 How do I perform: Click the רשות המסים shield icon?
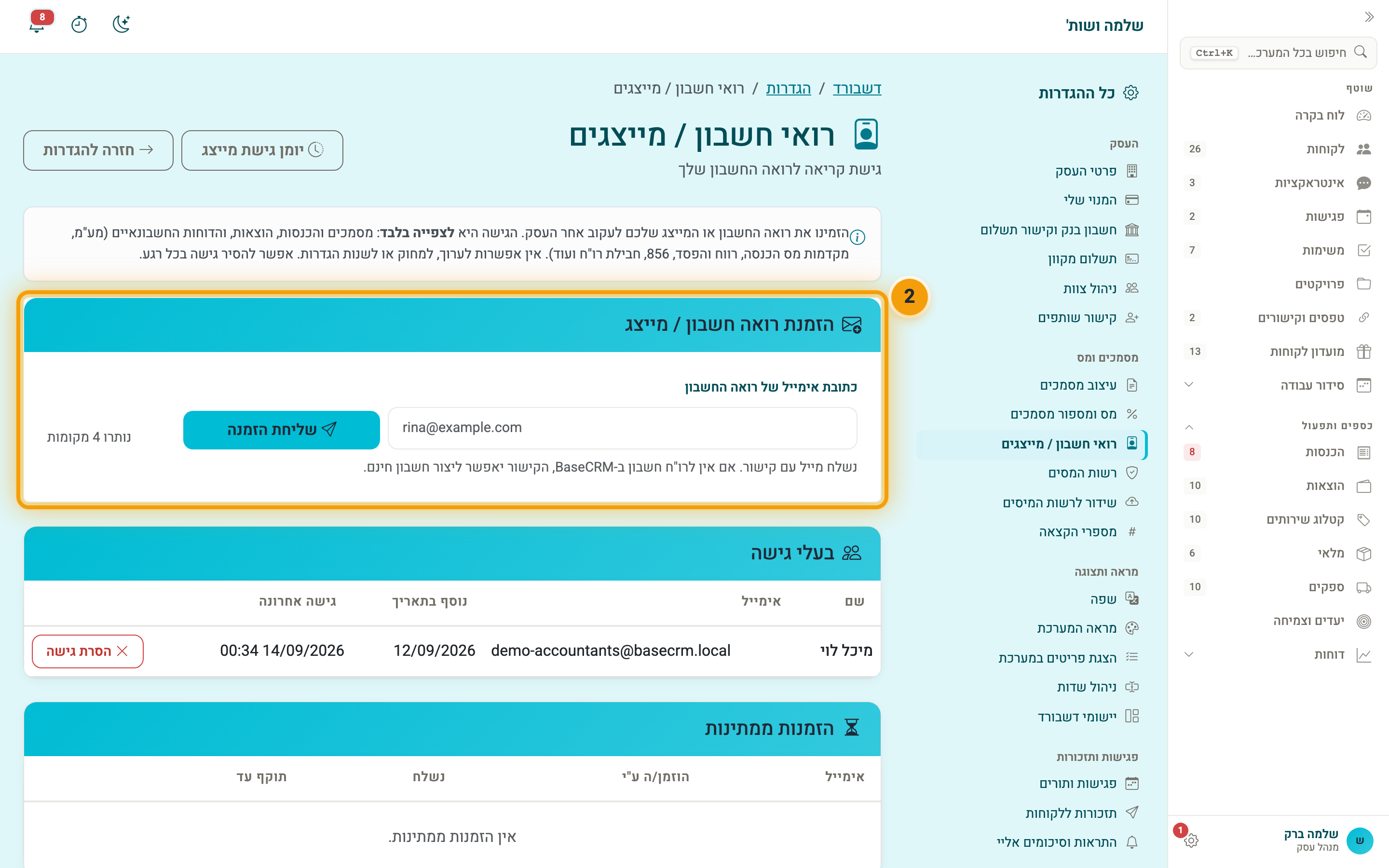(x=1132, y=473)
